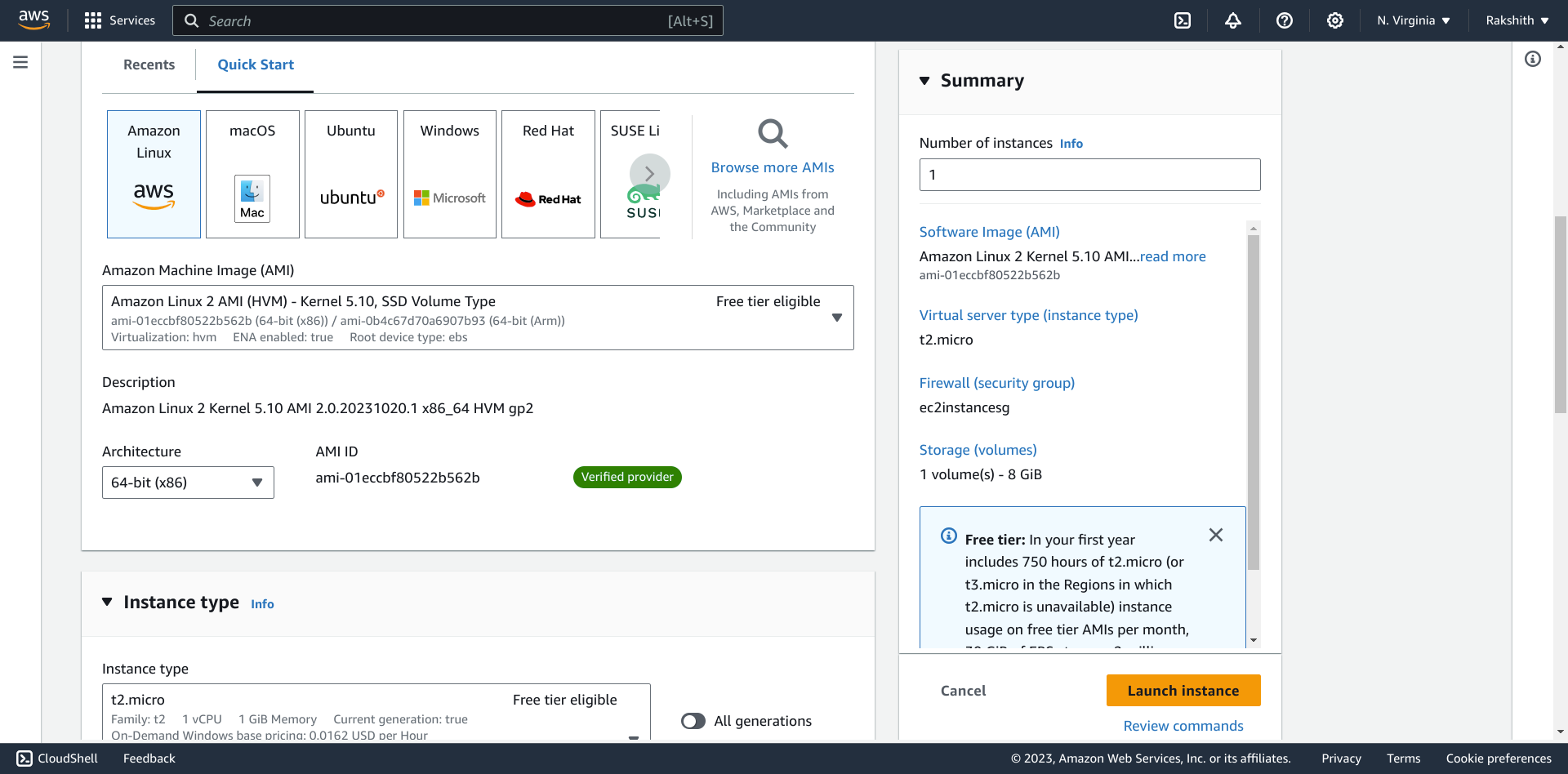Open the N. Virginia region menu
This screenshot has height=774, width=1568.
tap(1413, 20)
